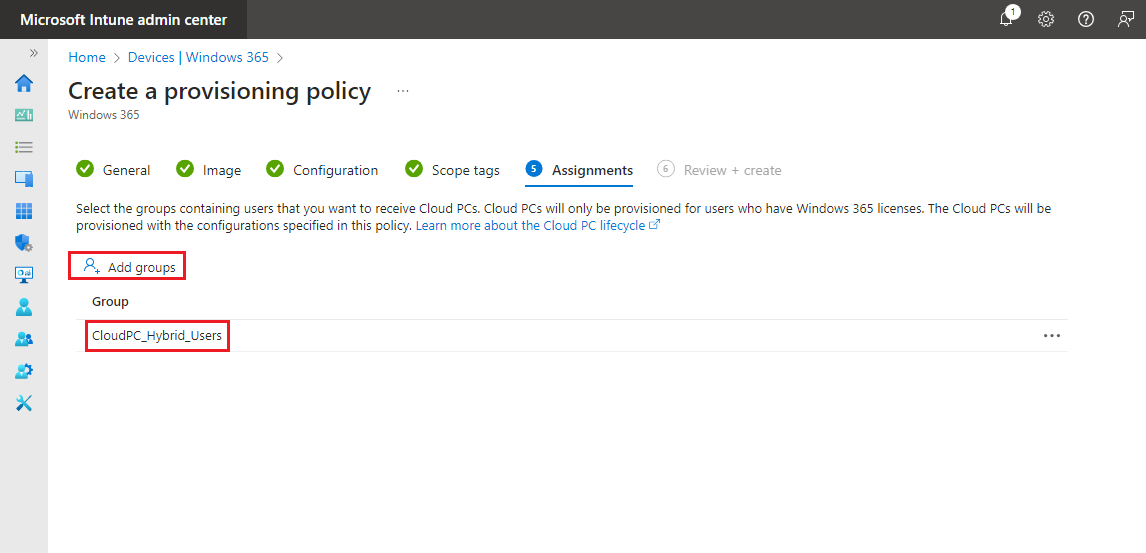Viewport: 1146px width, 553px height.
Task: Open Tenant administration icon in sidebar
Action: tap(24, 371)
